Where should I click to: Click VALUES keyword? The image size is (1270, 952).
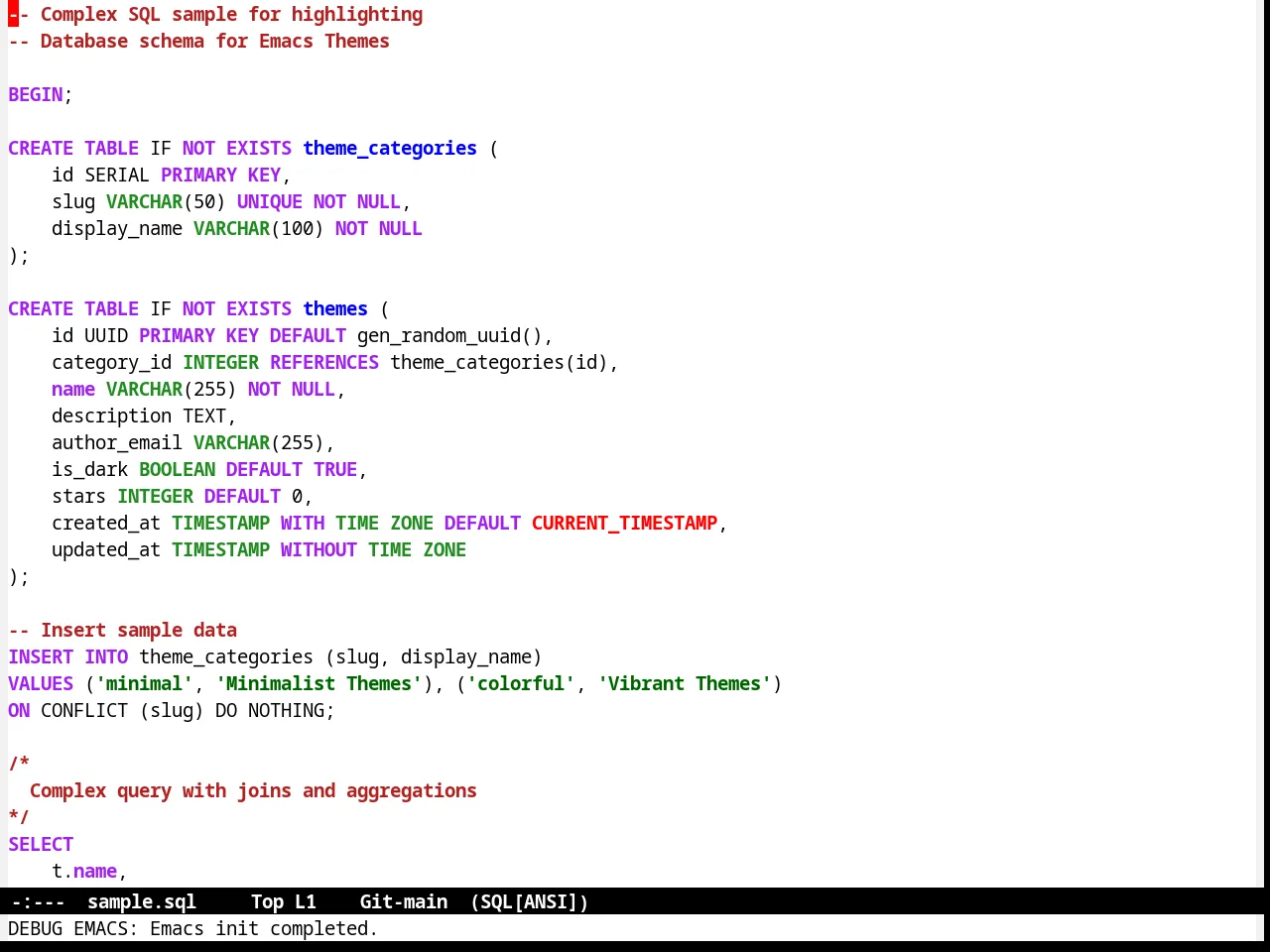click(41, 683)
